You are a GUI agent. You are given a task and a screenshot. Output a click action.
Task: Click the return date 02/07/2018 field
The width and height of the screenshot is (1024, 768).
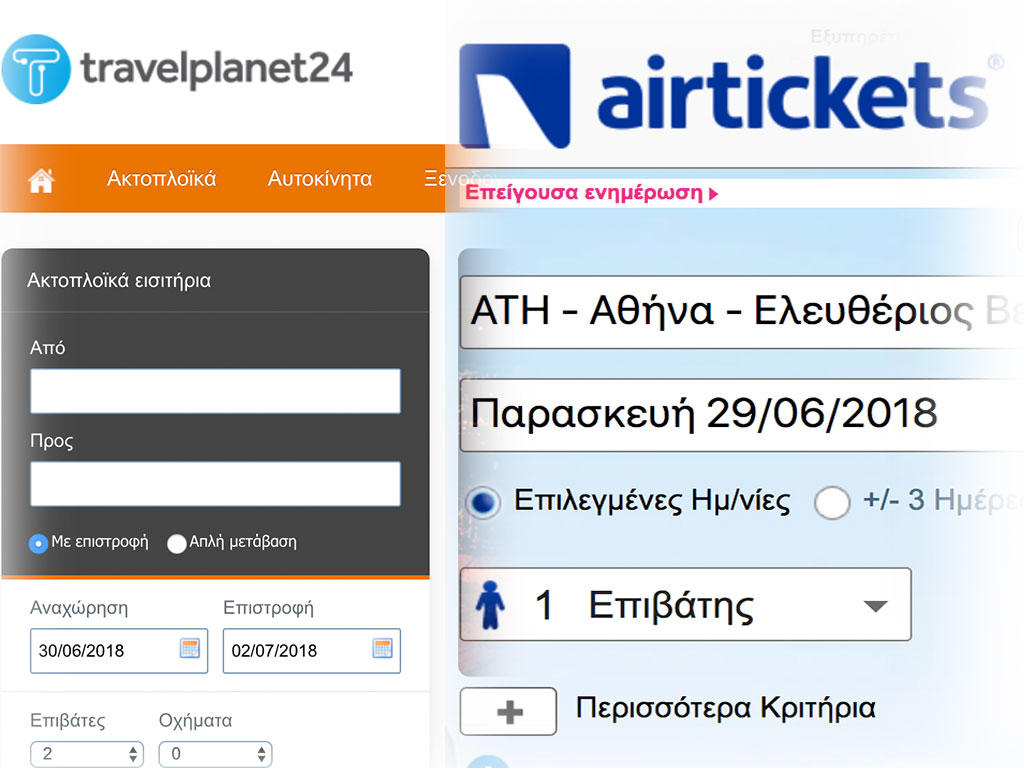point(312,650)
